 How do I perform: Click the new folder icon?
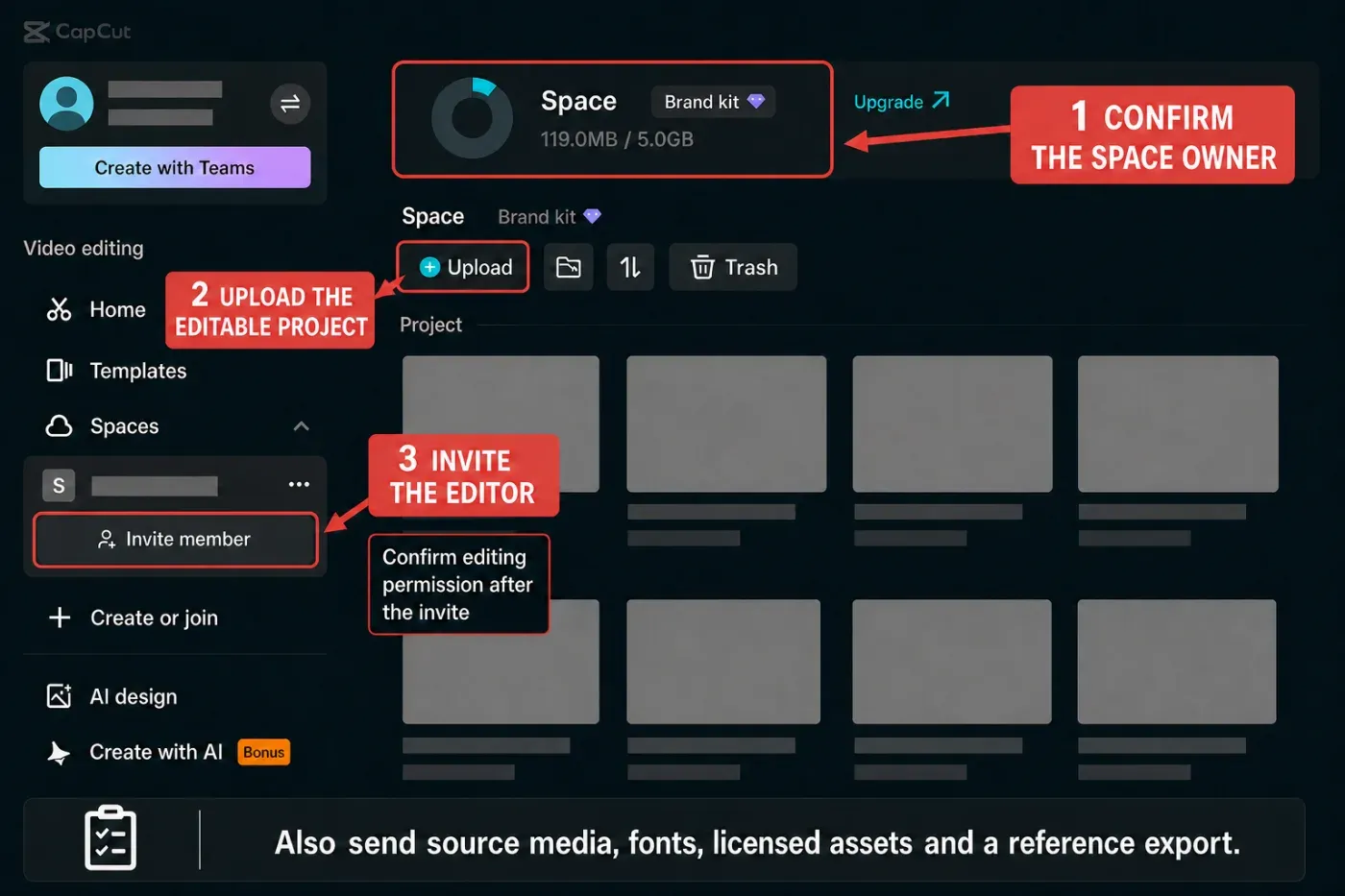pyautogui.click(x=569, y=267)
